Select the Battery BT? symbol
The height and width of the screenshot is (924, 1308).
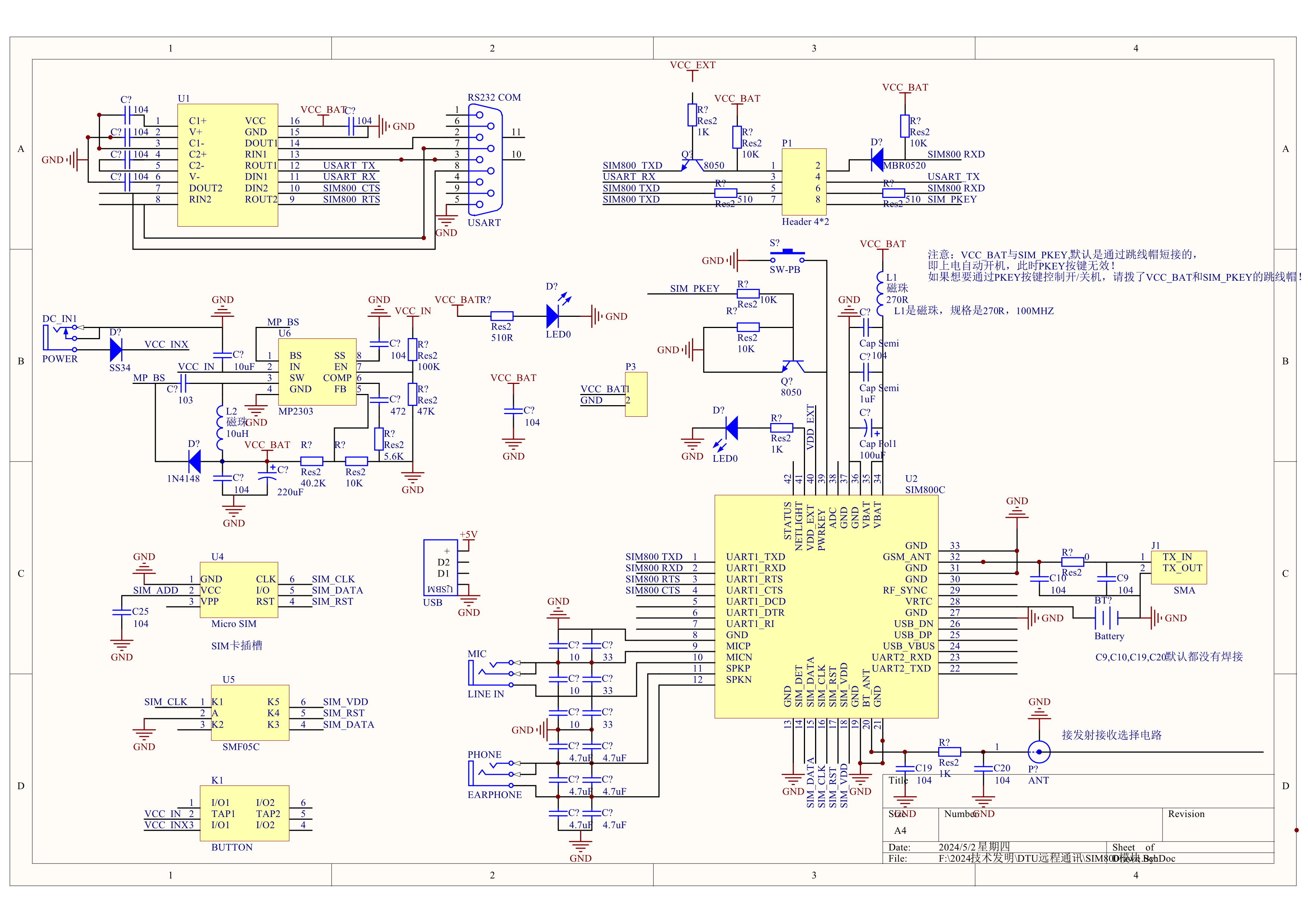click(x=1106, y=618)
